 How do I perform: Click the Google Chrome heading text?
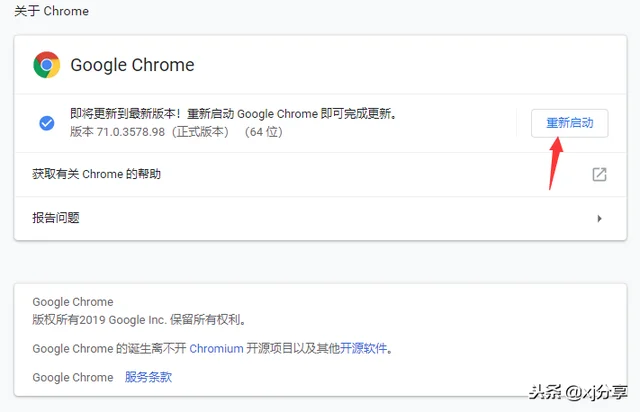[x=132, y=65]
